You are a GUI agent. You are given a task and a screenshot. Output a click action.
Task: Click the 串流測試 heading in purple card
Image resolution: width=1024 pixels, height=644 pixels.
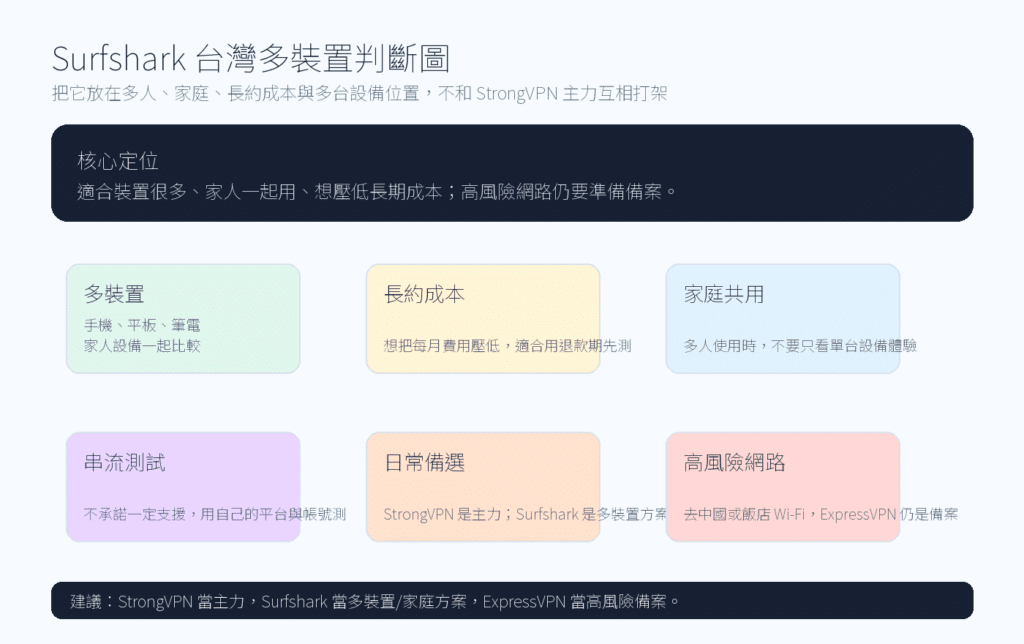tap(124, 462)
